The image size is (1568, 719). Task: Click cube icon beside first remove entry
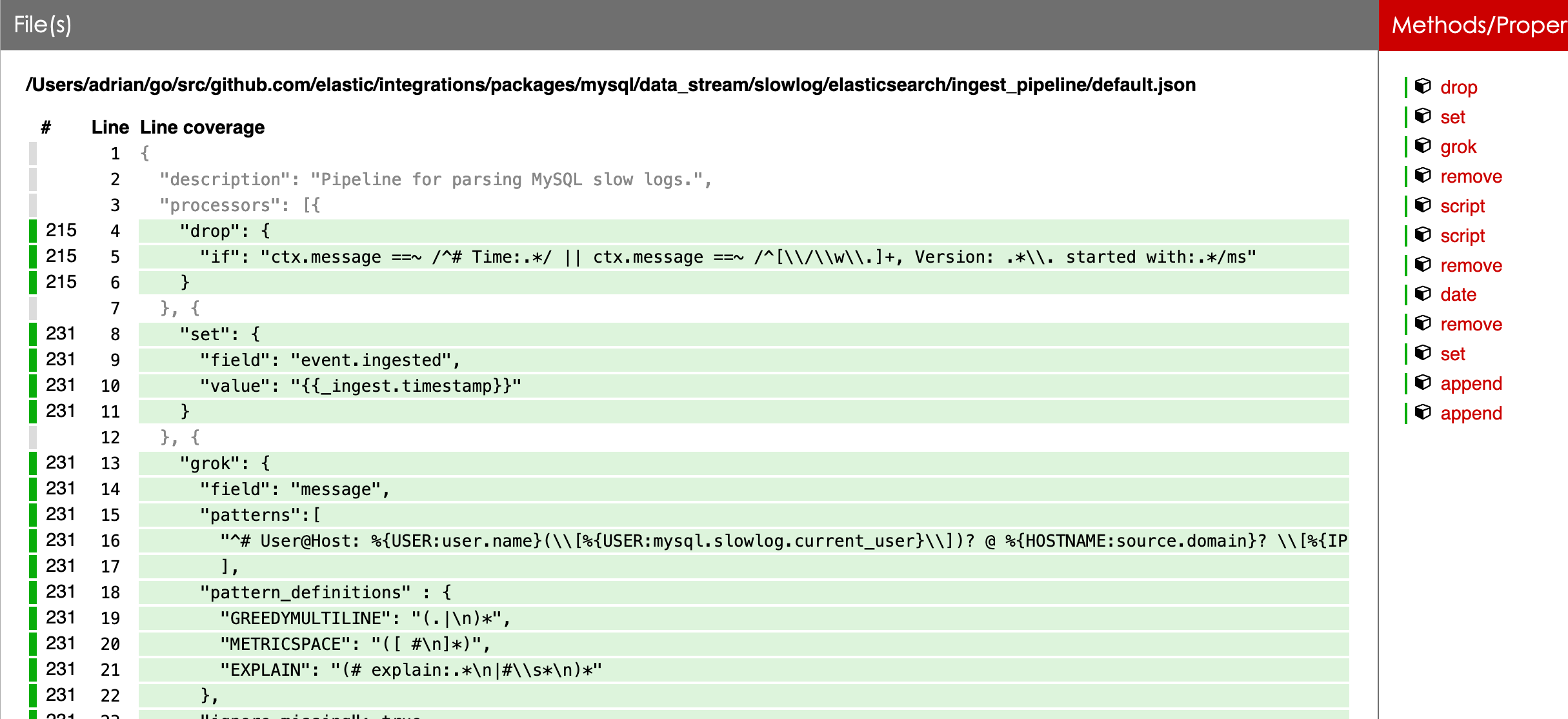point(1423,176)
